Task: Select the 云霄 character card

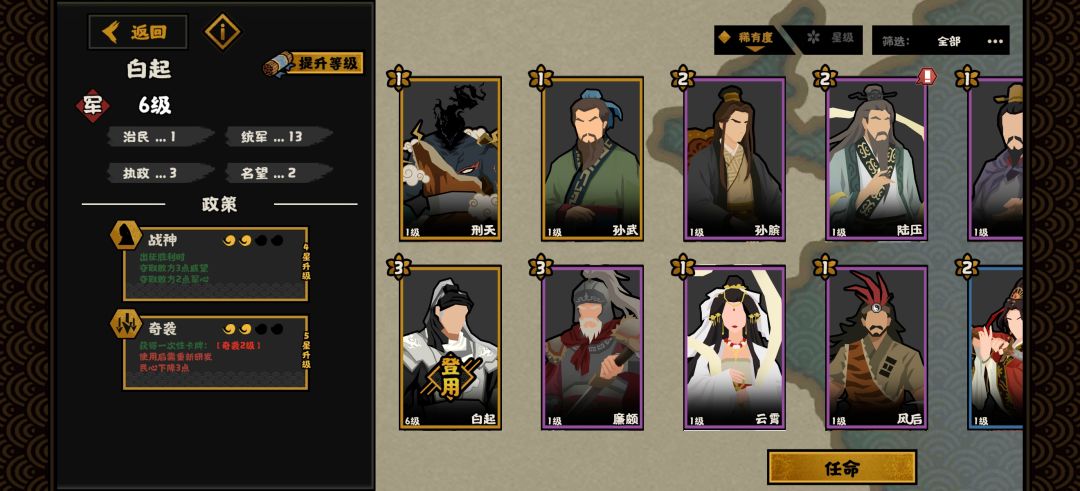Action: (734, 348)
